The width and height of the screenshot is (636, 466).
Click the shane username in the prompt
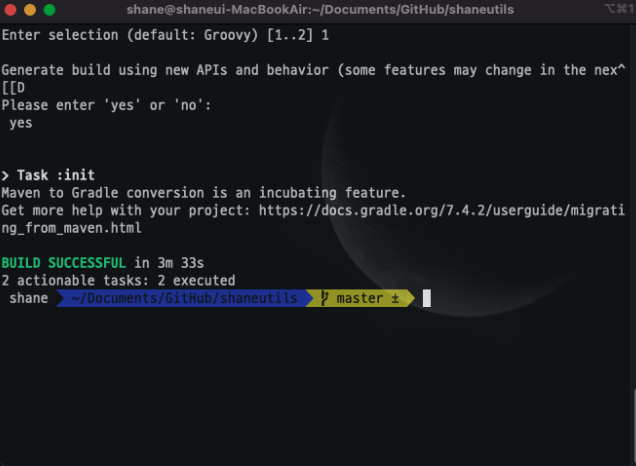29,298
